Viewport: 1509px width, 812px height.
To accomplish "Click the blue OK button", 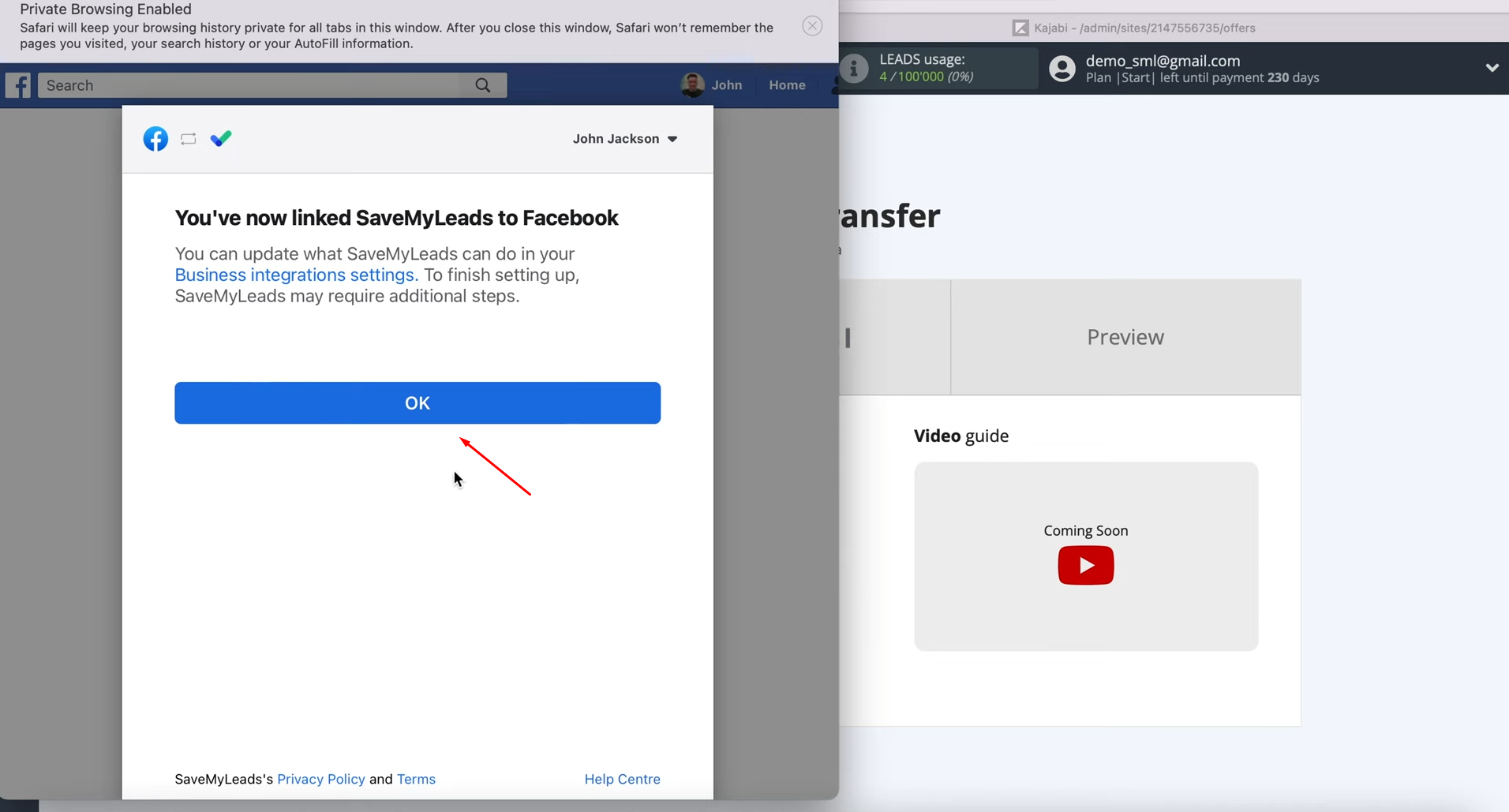I will pos(418,403).
